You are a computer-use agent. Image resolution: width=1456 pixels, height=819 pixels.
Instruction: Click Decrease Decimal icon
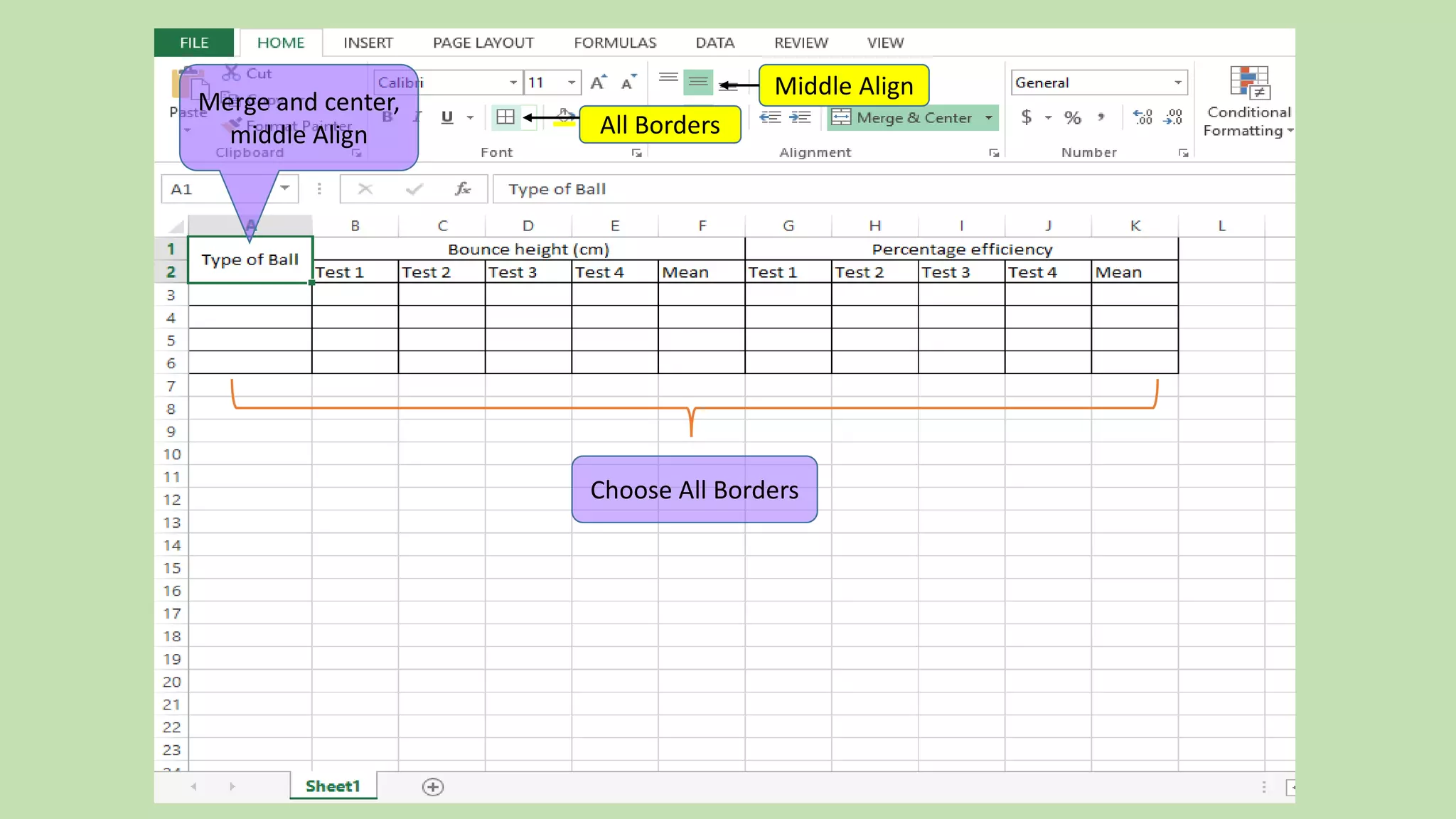(x=1173, y=117)
